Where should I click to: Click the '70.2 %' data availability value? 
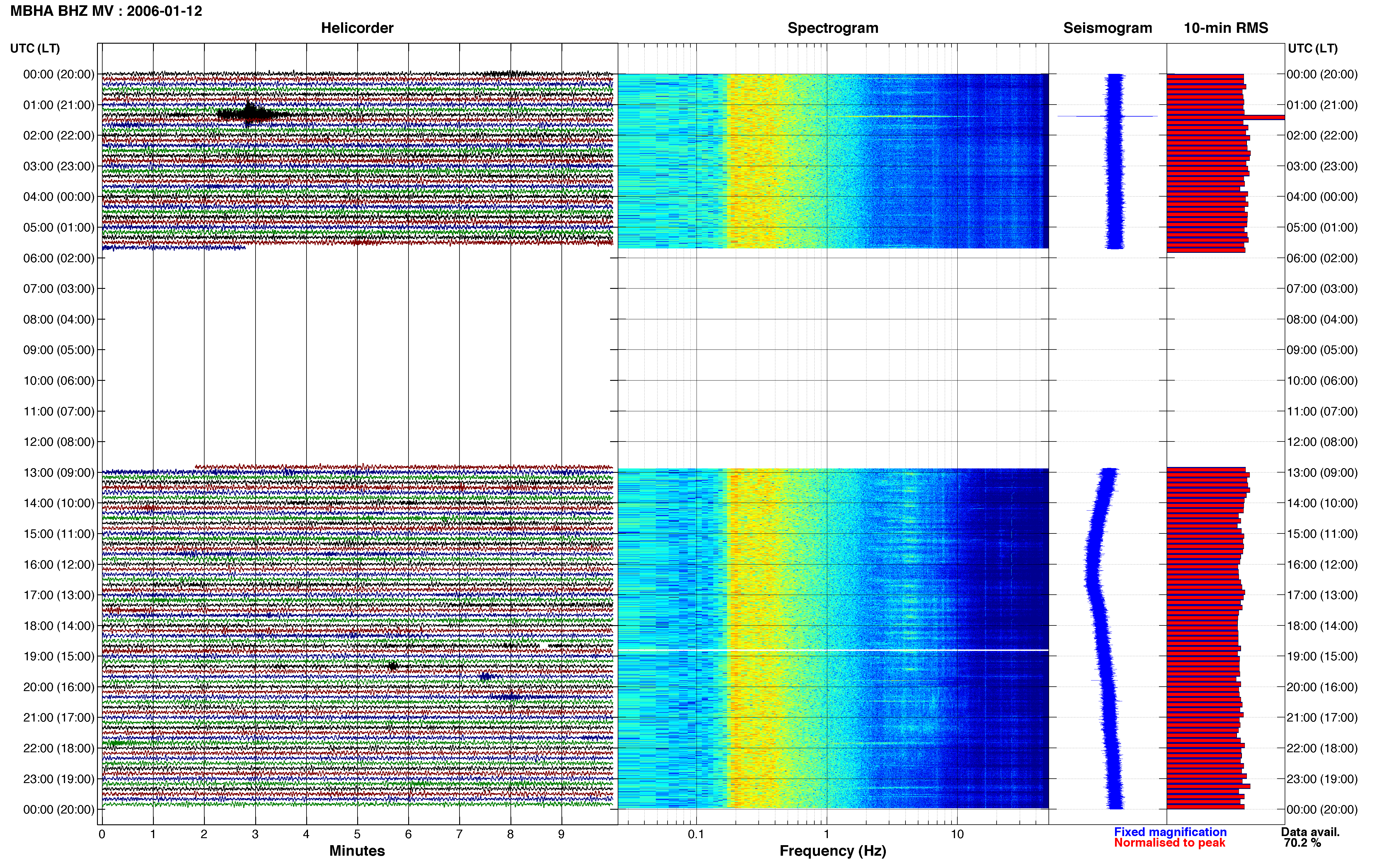click(1302, 843)
